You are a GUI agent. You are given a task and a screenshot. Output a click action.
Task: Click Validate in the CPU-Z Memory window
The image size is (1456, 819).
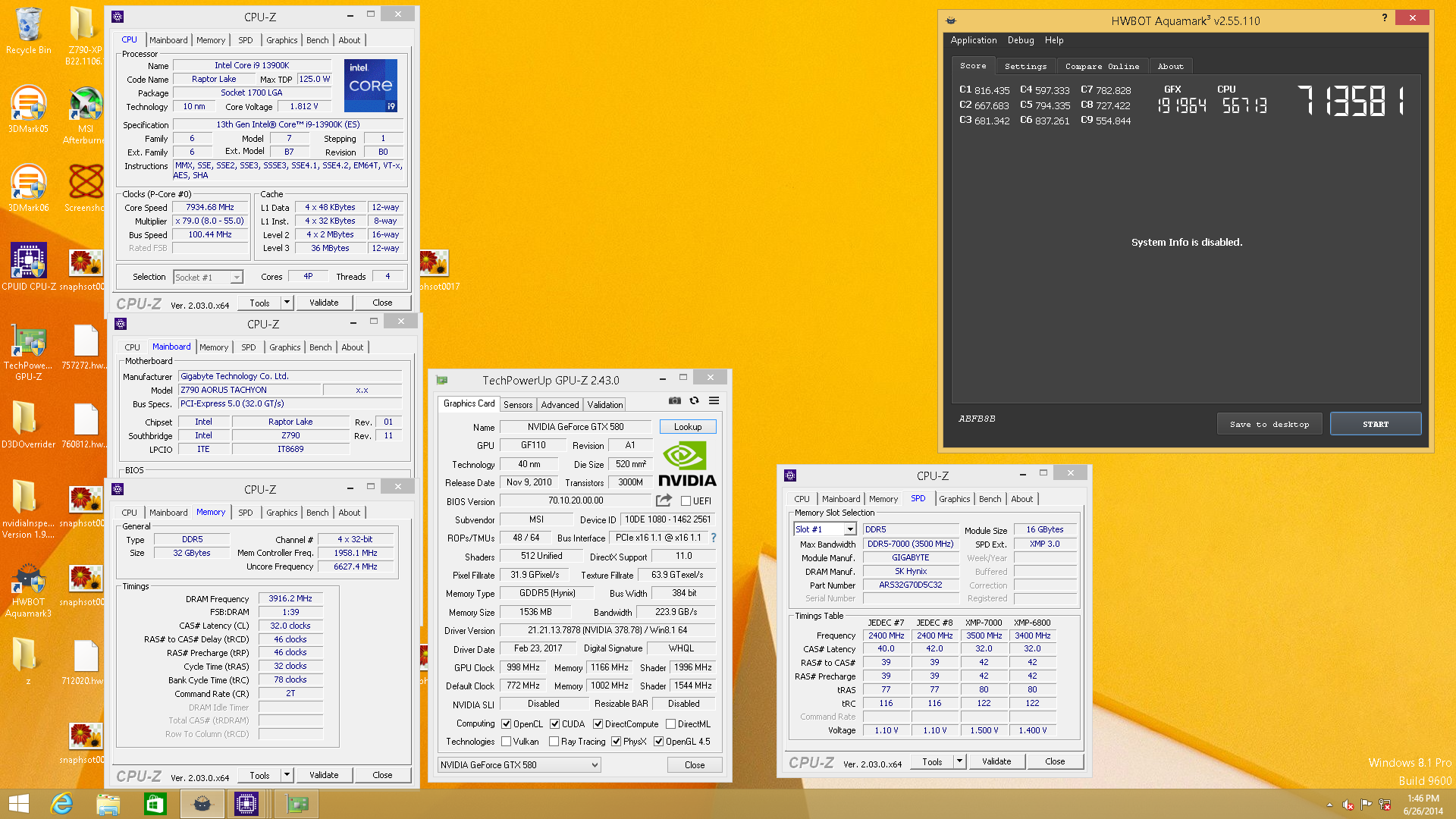[x=324, y=775]
